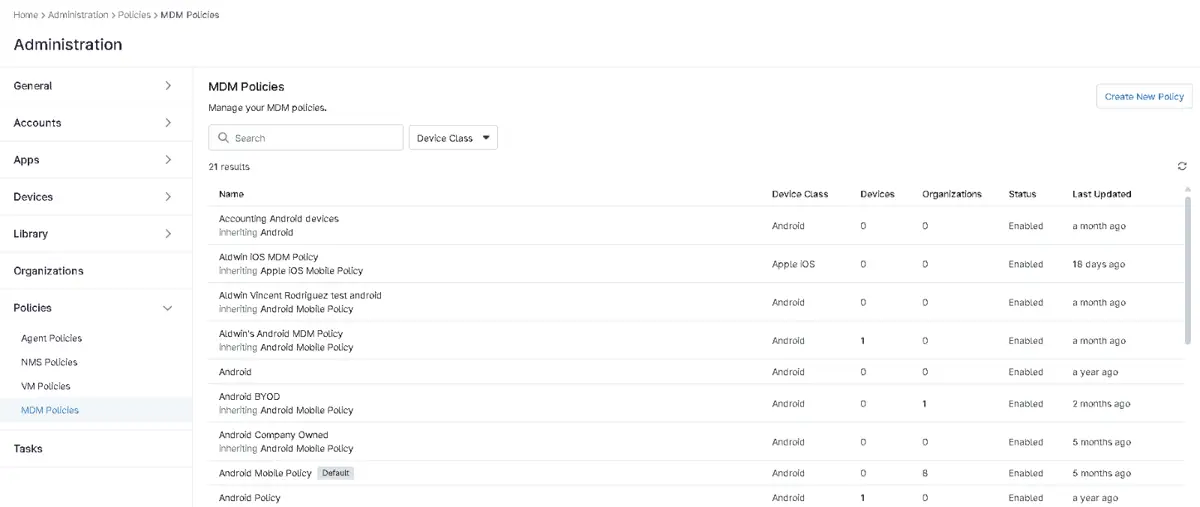Image resolution: width=1200 pixels, height=507 pixels.
Task: Open Android BYOD policy
Action: 249,397
